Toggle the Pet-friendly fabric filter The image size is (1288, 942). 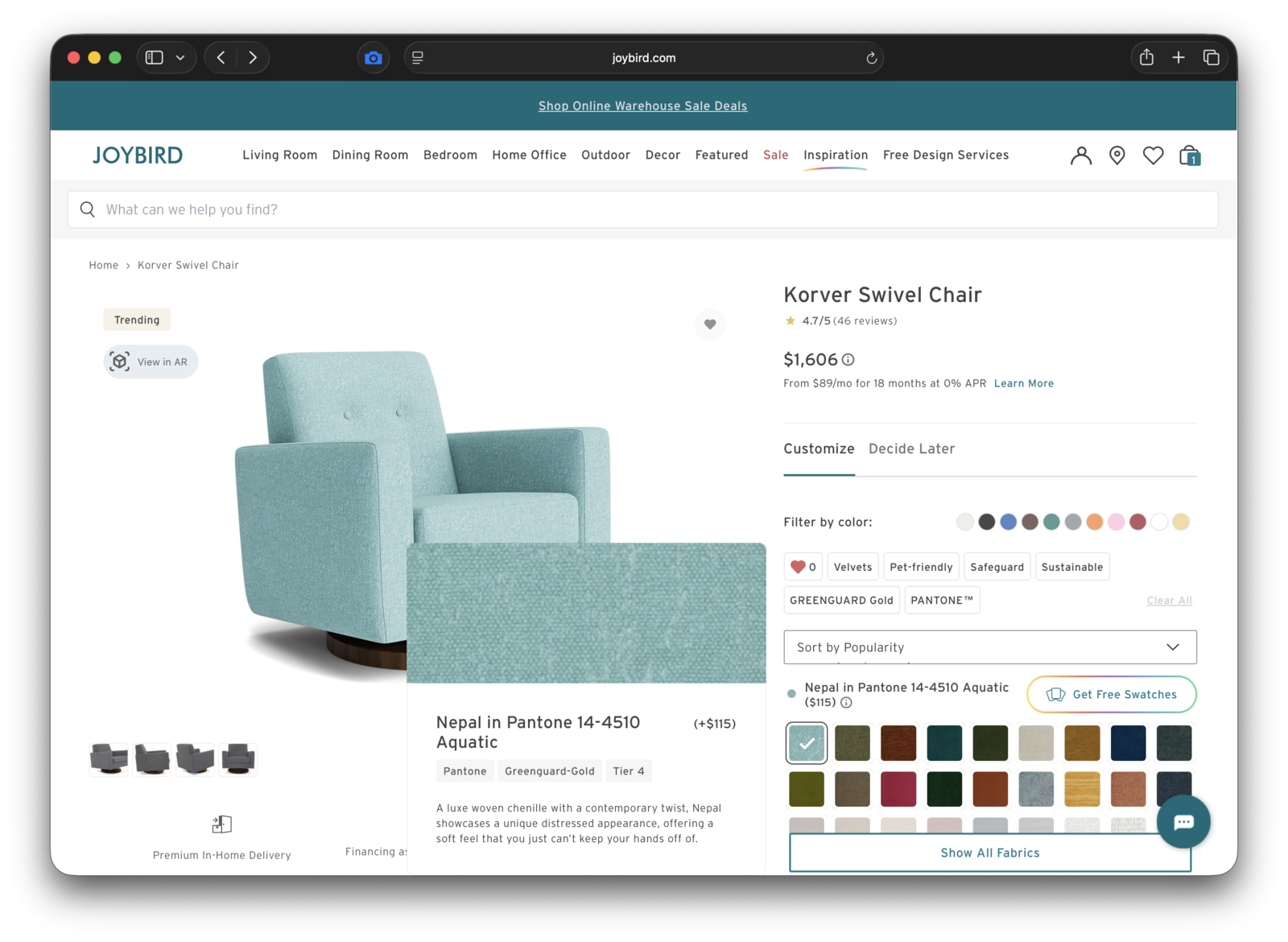(921, 567)
